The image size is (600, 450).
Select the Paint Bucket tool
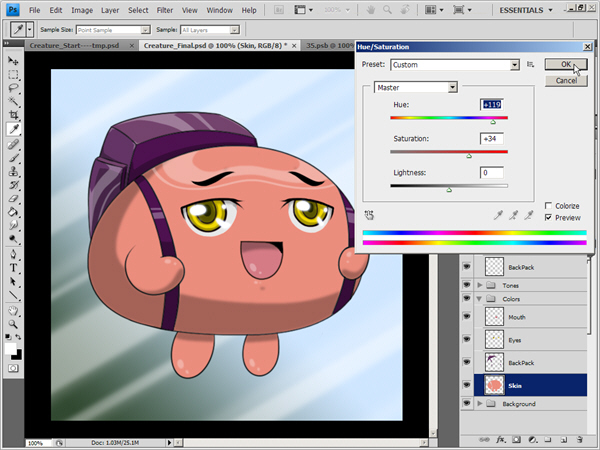[x=13, y=212]
